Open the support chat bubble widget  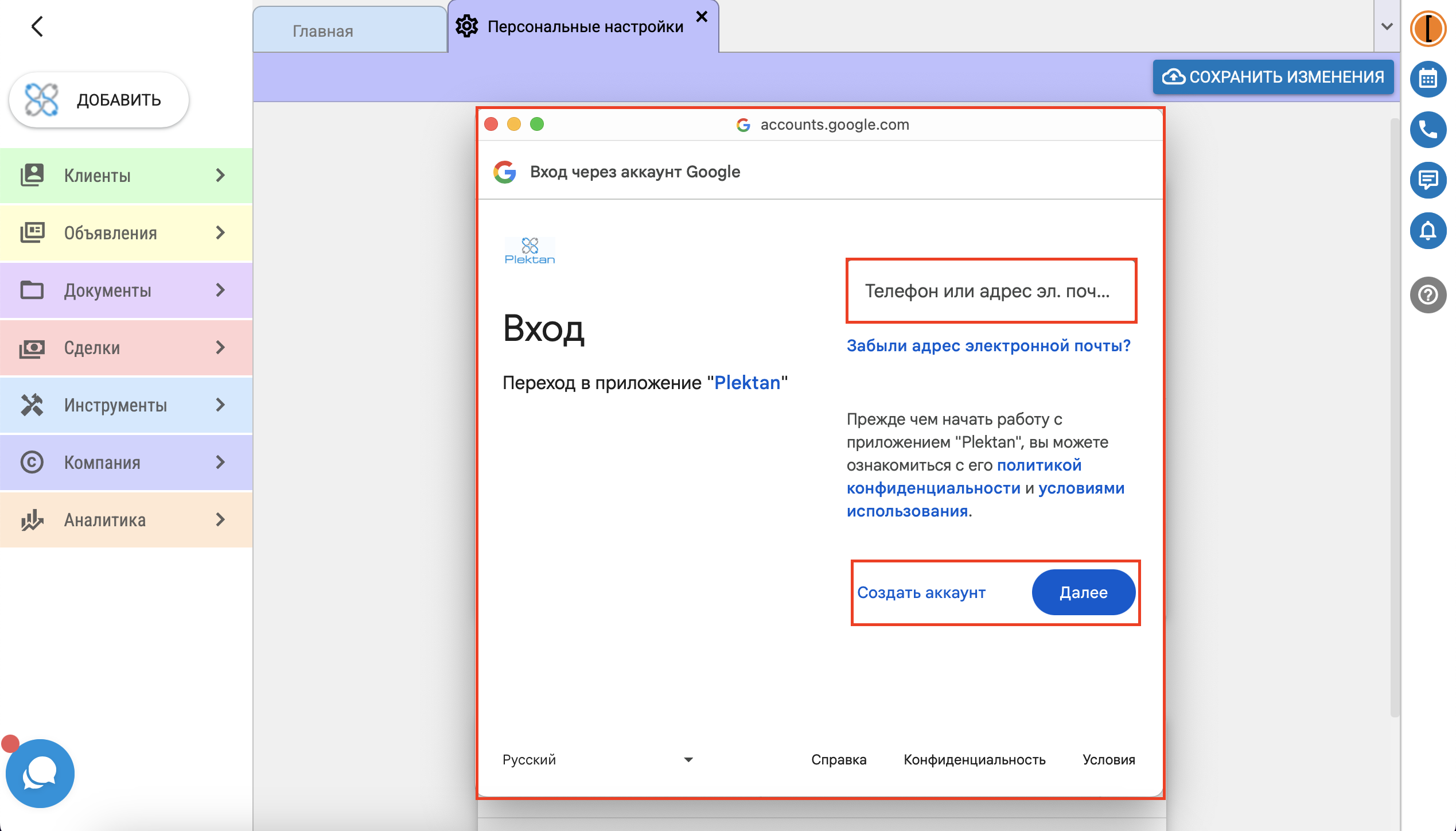40,773
